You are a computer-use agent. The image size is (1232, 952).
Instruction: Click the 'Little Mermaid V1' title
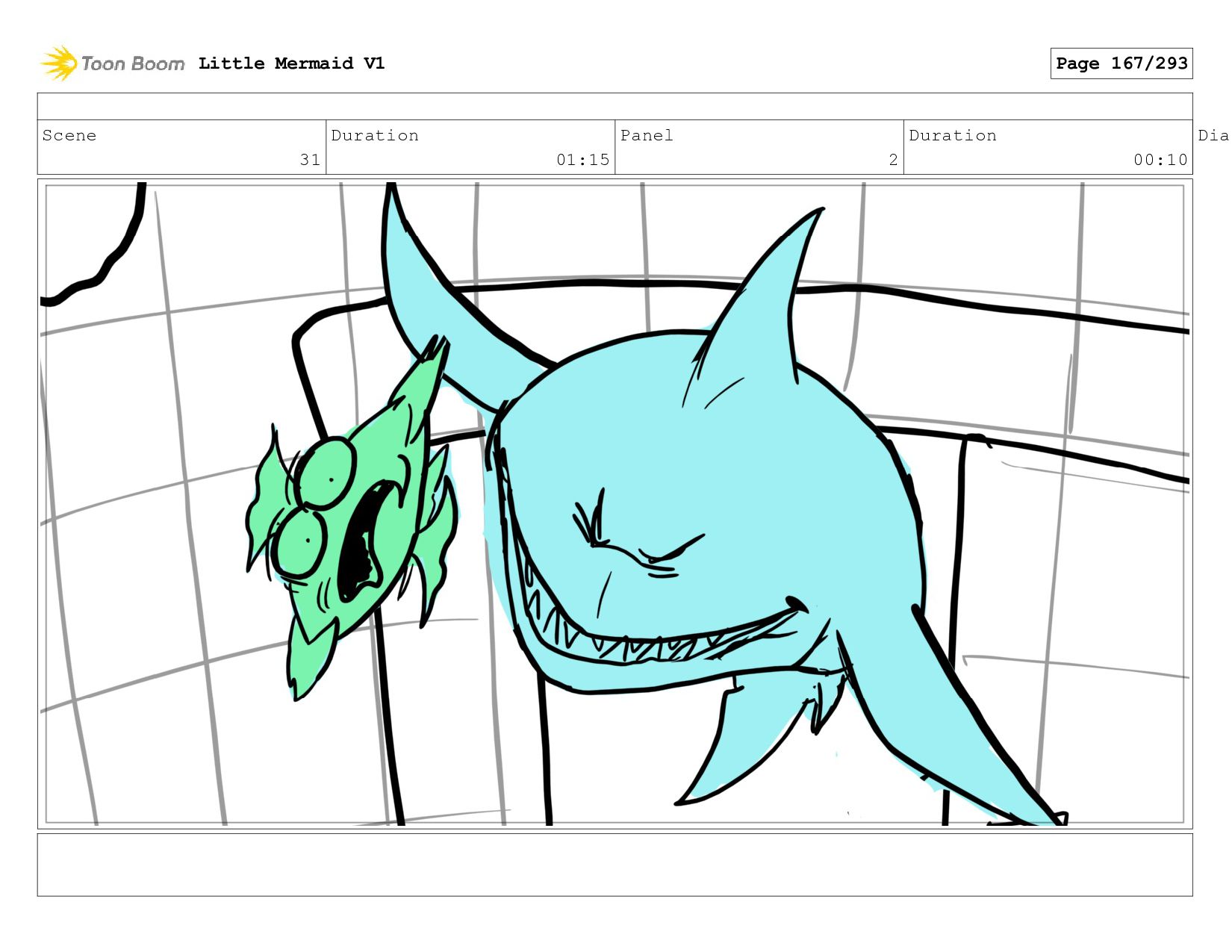291,63
